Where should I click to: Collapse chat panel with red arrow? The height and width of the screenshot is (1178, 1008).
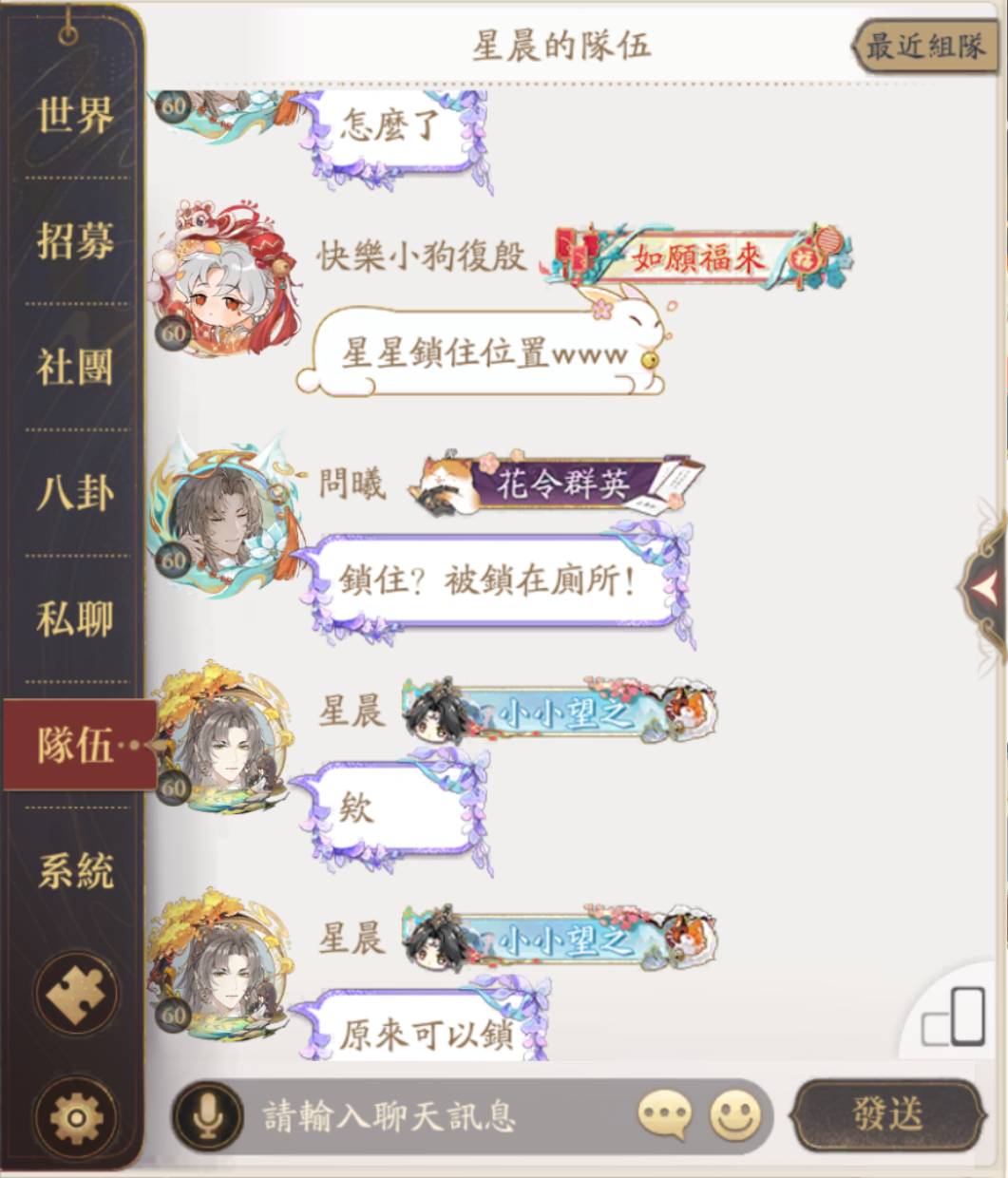pos(983,589)
